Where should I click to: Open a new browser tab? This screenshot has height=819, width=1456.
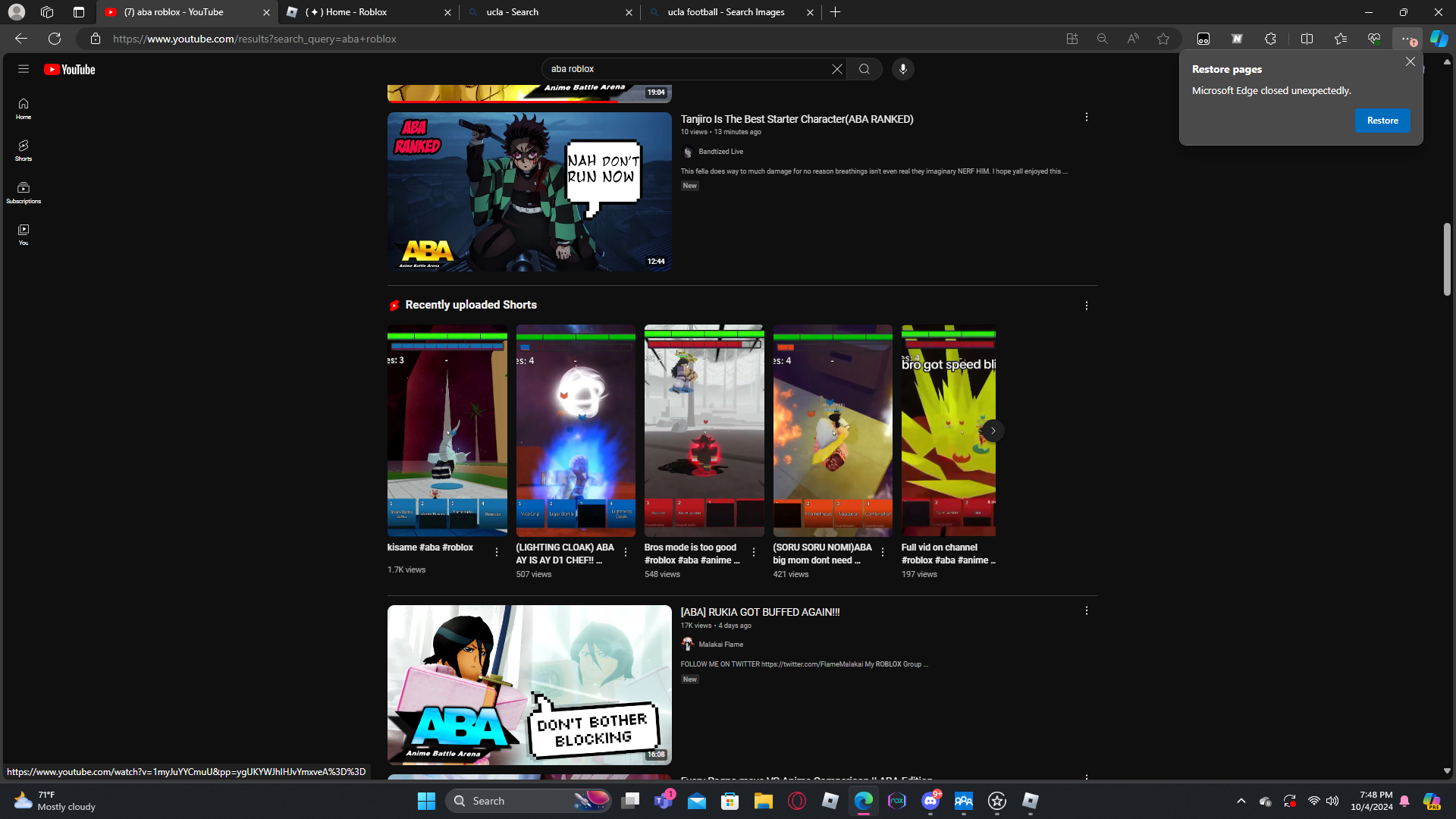pyautogui.click(x=835, y=12)
